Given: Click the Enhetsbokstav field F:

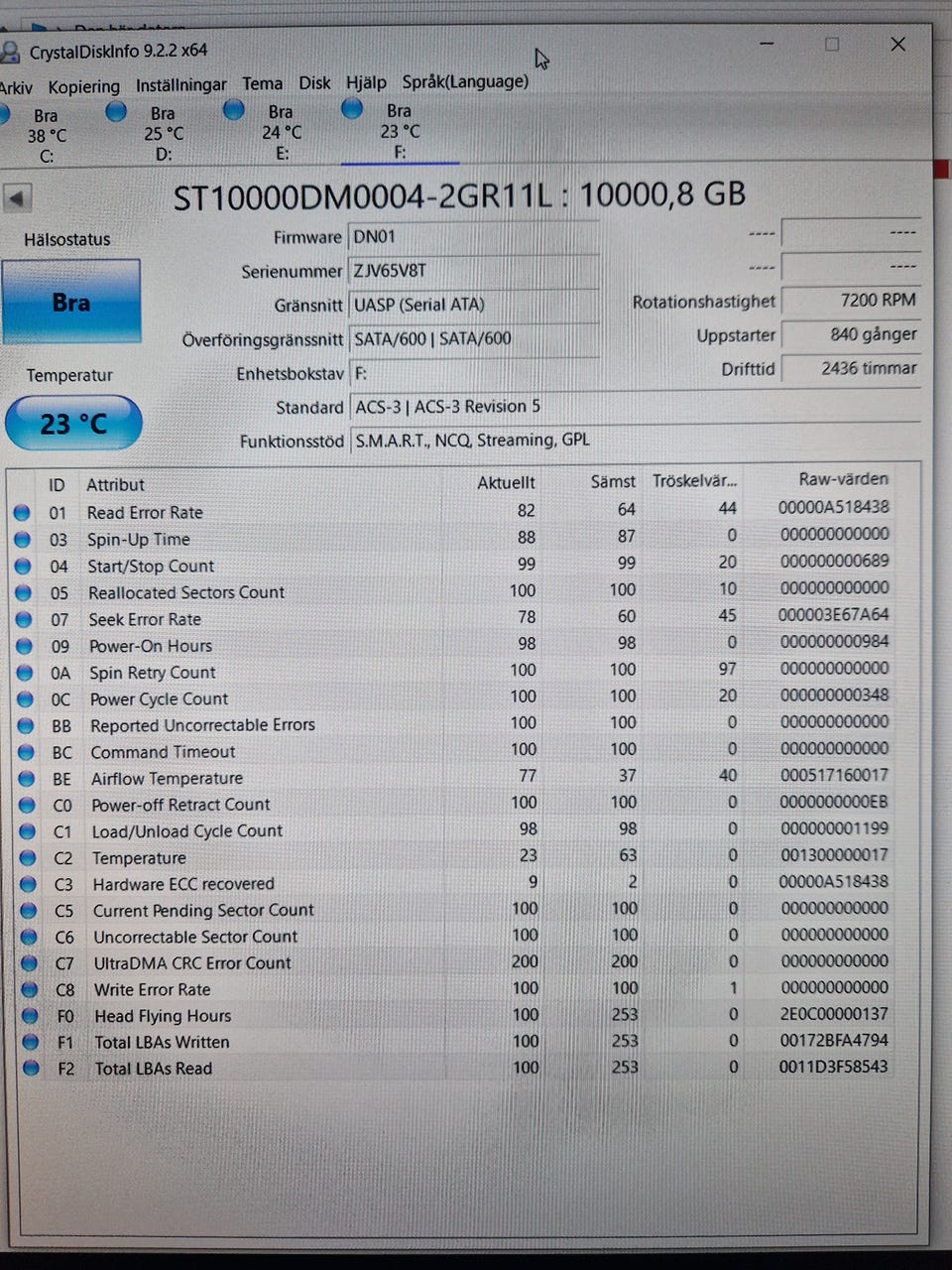Looking at the screenshot, I should [x=475, y=373].
